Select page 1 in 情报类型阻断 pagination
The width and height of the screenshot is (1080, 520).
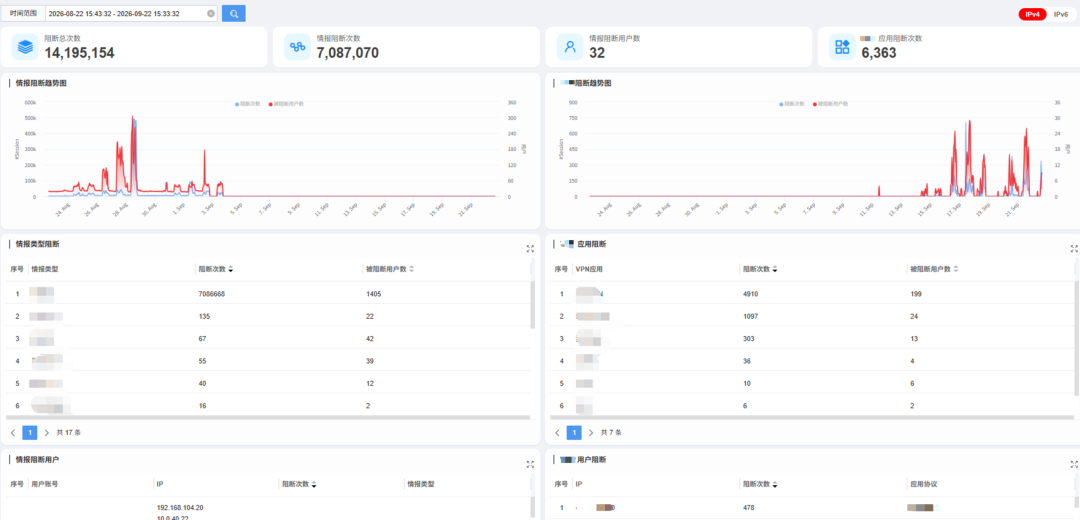(x=30, y=433)
